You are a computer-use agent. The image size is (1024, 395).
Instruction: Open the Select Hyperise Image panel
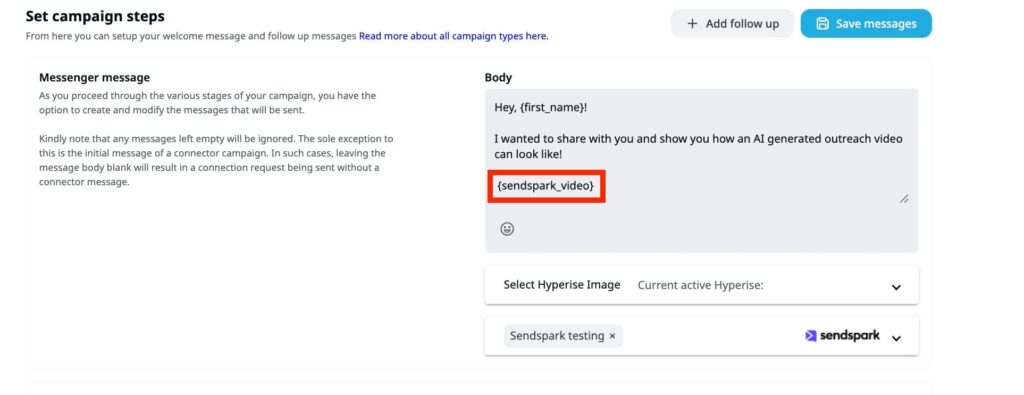(701, 285)
